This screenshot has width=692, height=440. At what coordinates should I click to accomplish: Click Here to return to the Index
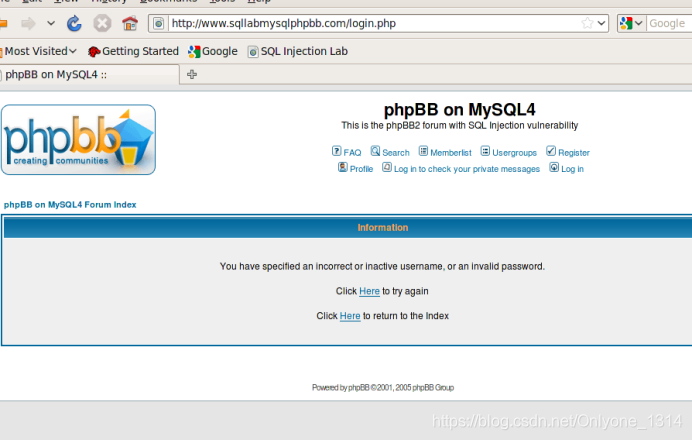click(x=350, y=316)
